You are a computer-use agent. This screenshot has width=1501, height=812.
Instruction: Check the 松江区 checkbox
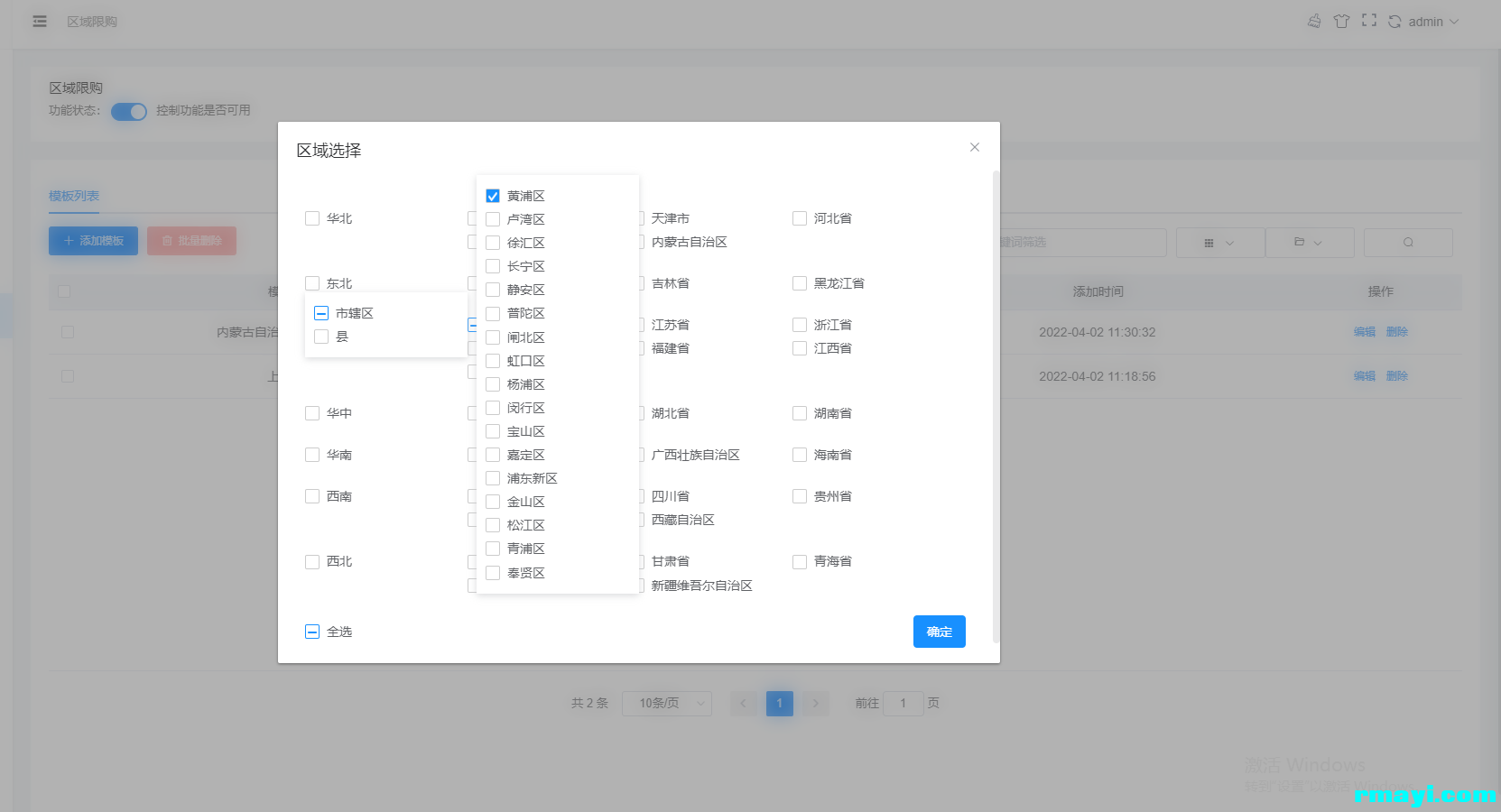pyautogui.click(x=493, y=525)
